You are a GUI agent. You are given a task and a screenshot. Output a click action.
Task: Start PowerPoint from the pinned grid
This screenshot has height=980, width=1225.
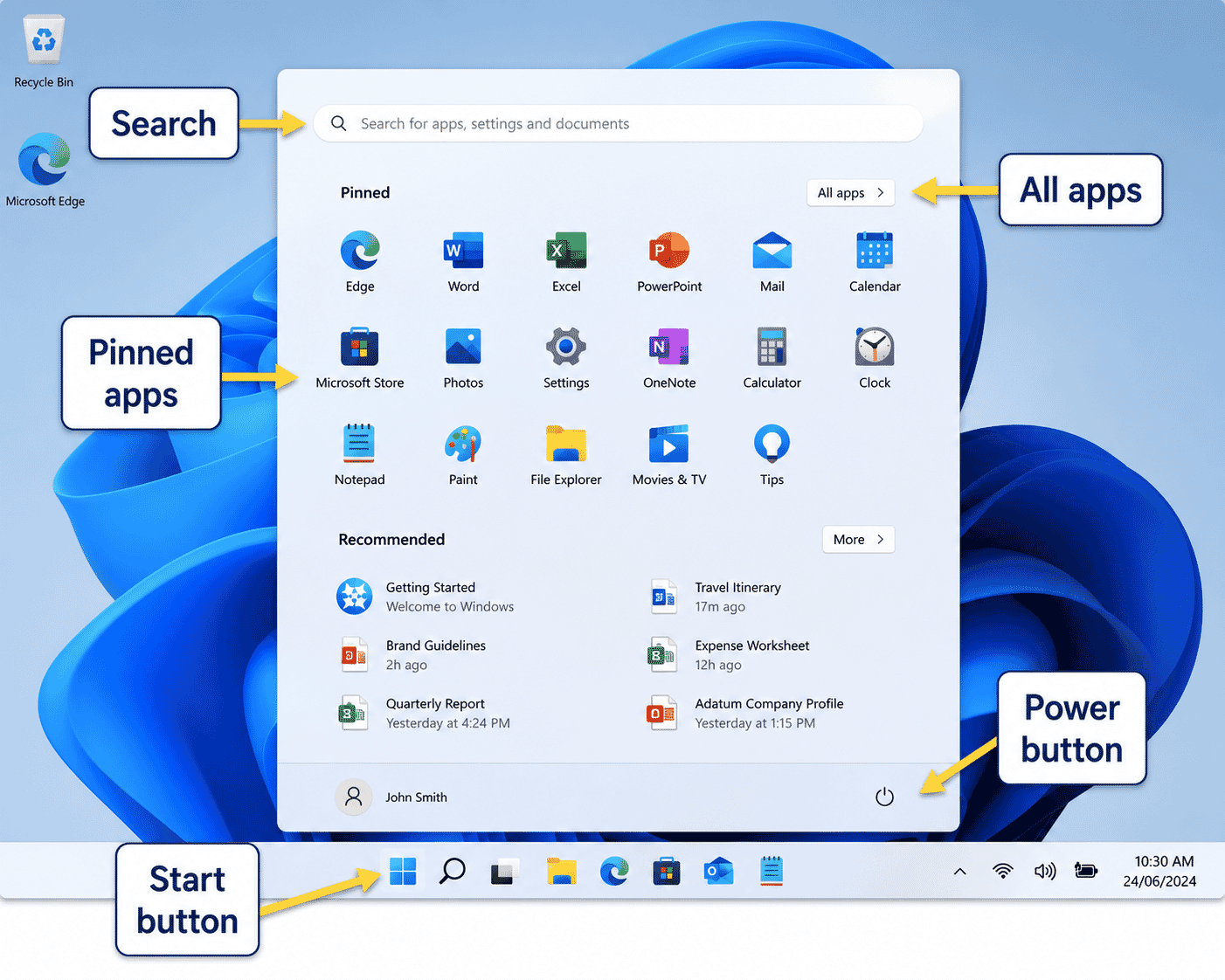(669, 261)
